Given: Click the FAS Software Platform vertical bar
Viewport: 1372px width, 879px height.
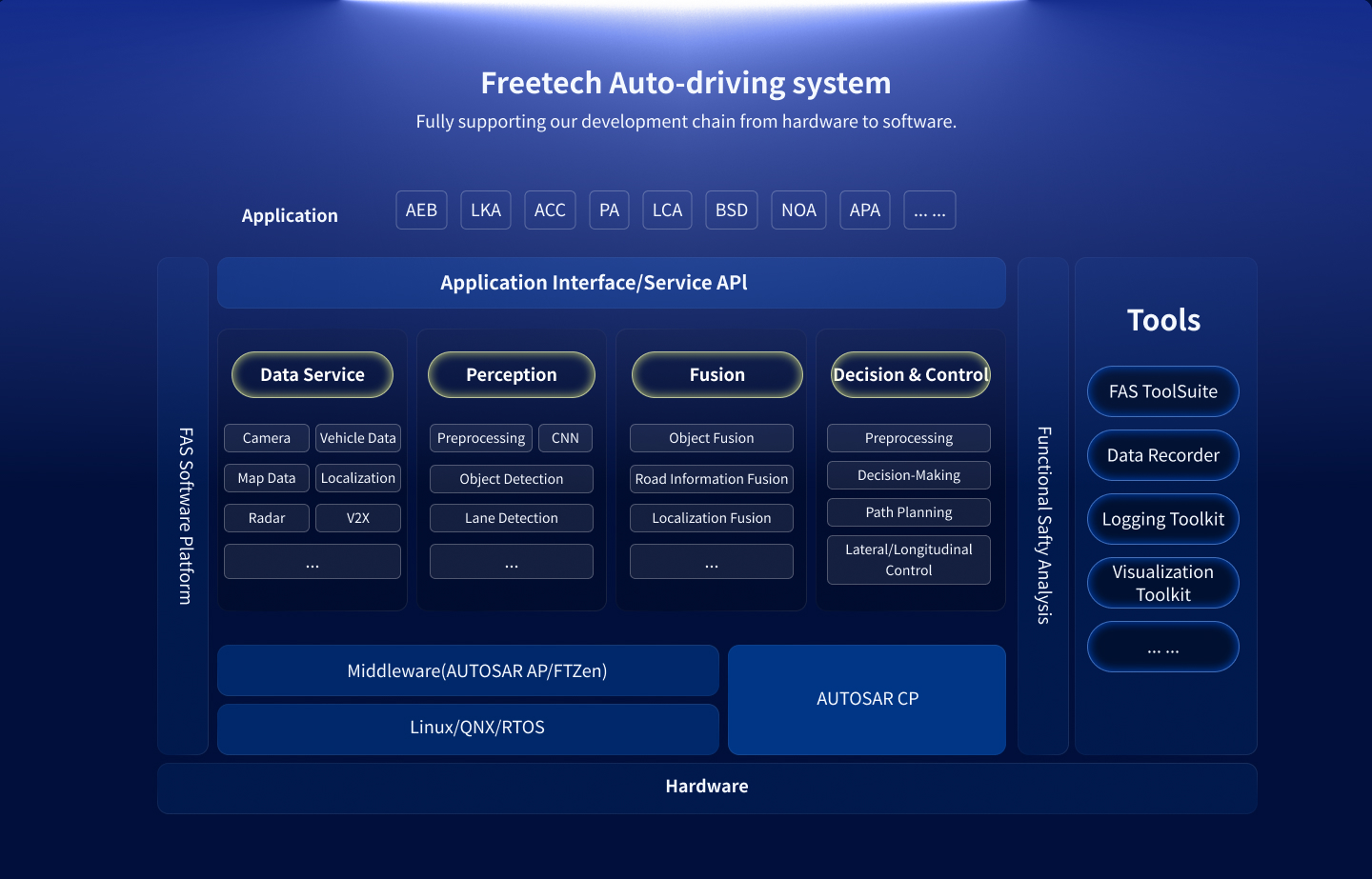Looking at the screenshot, I should click(x=183, y=506).
